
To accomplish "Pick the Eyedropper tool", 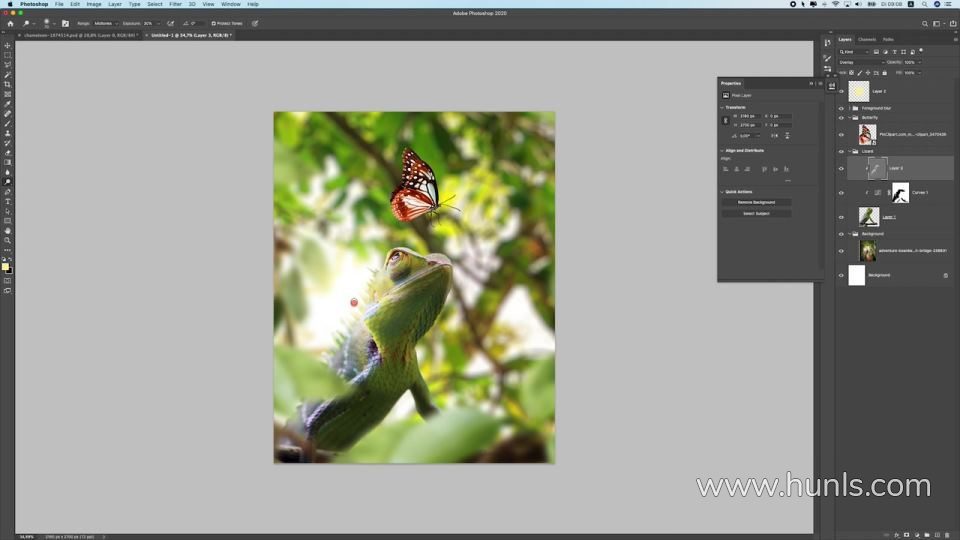I will [x=7, y=104].
